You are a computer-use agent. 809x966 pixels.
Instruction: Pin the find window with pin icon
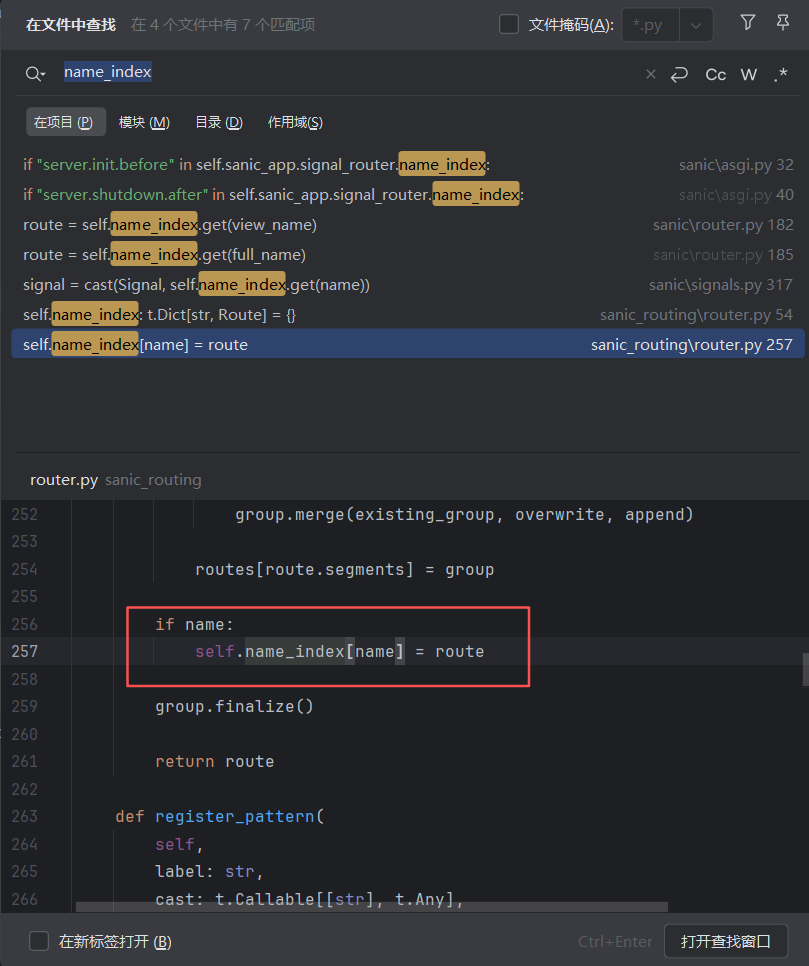pyautogui.click(x=783, y=23)
